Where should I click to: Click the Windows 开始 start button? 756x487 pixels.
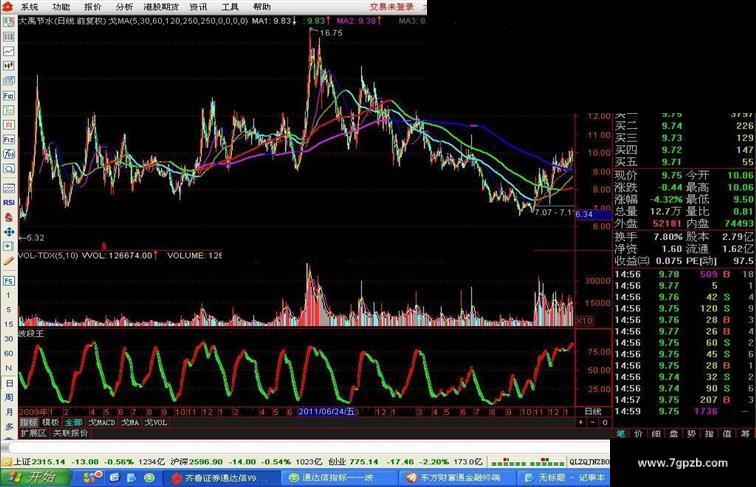click(x=35, y=477)
